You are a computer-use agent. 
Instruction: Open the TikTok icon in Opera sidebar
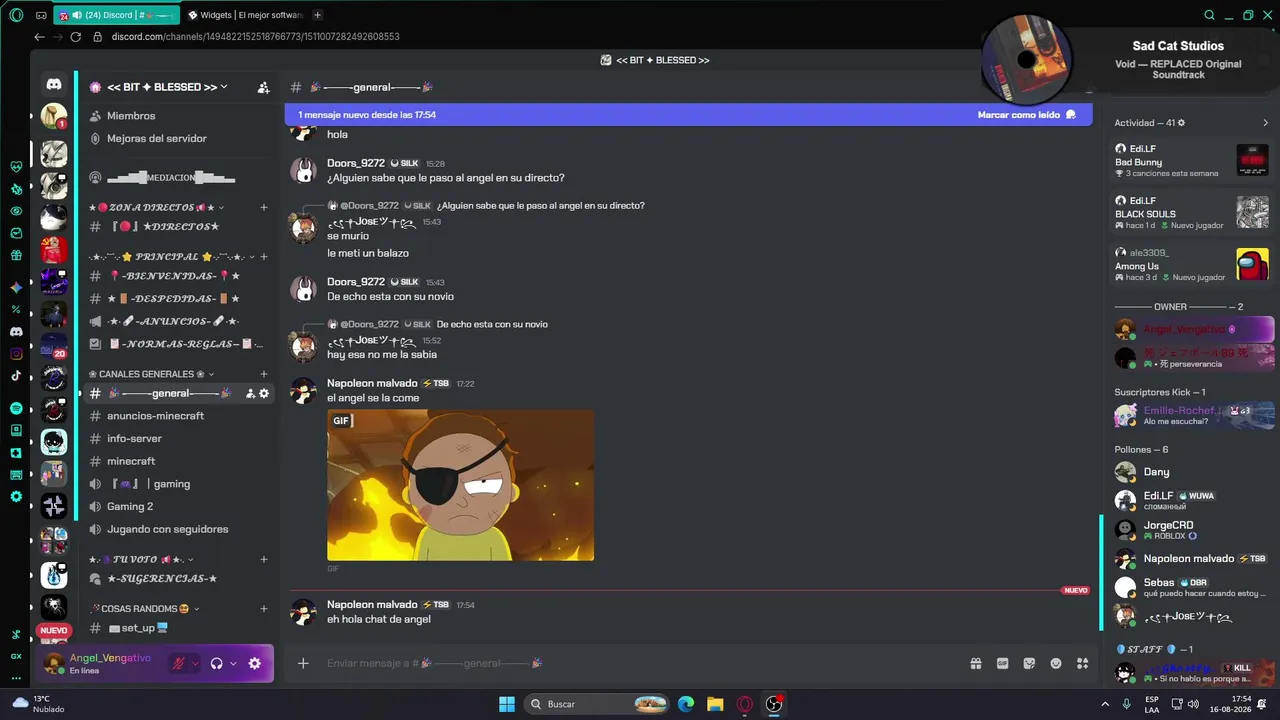click(16, 376)
